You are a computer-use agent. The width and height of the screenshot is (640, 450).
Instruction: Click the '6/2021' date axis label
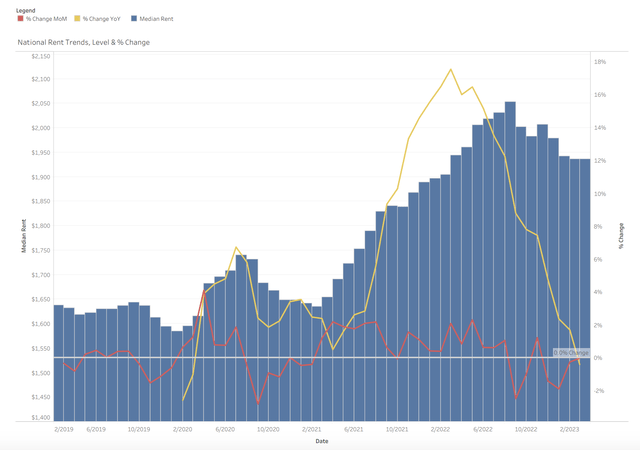(354, 430)
